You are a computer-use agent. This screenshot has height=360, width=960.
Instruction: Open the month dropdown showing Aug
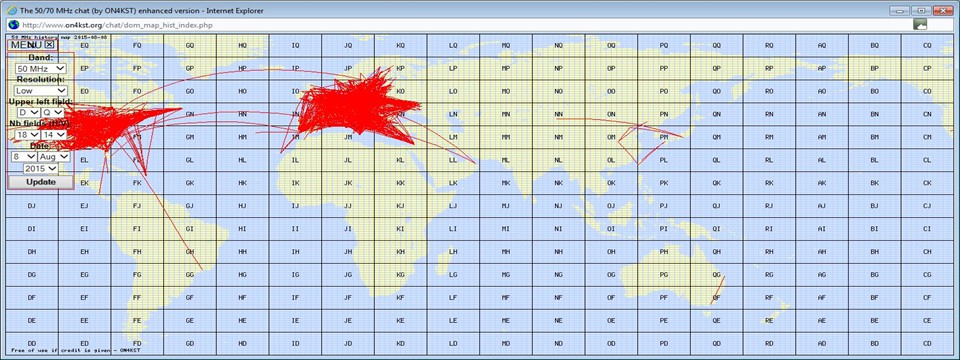[x=54, y=157]
